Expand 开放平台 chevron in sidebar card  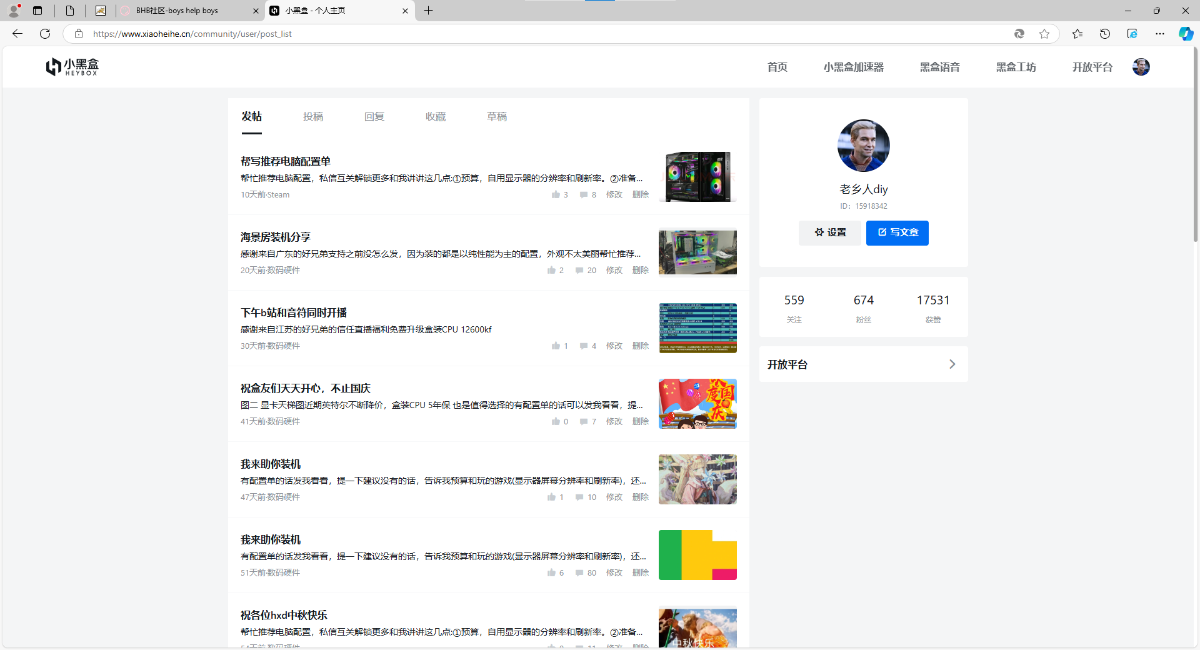952,364
